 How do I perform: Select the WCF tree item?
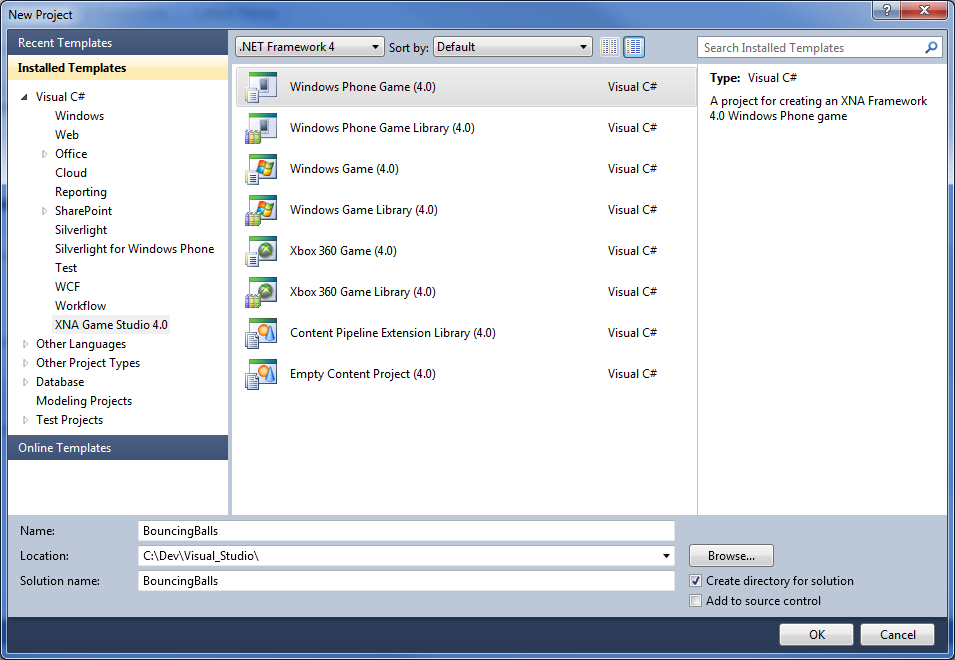coord(67,287)
